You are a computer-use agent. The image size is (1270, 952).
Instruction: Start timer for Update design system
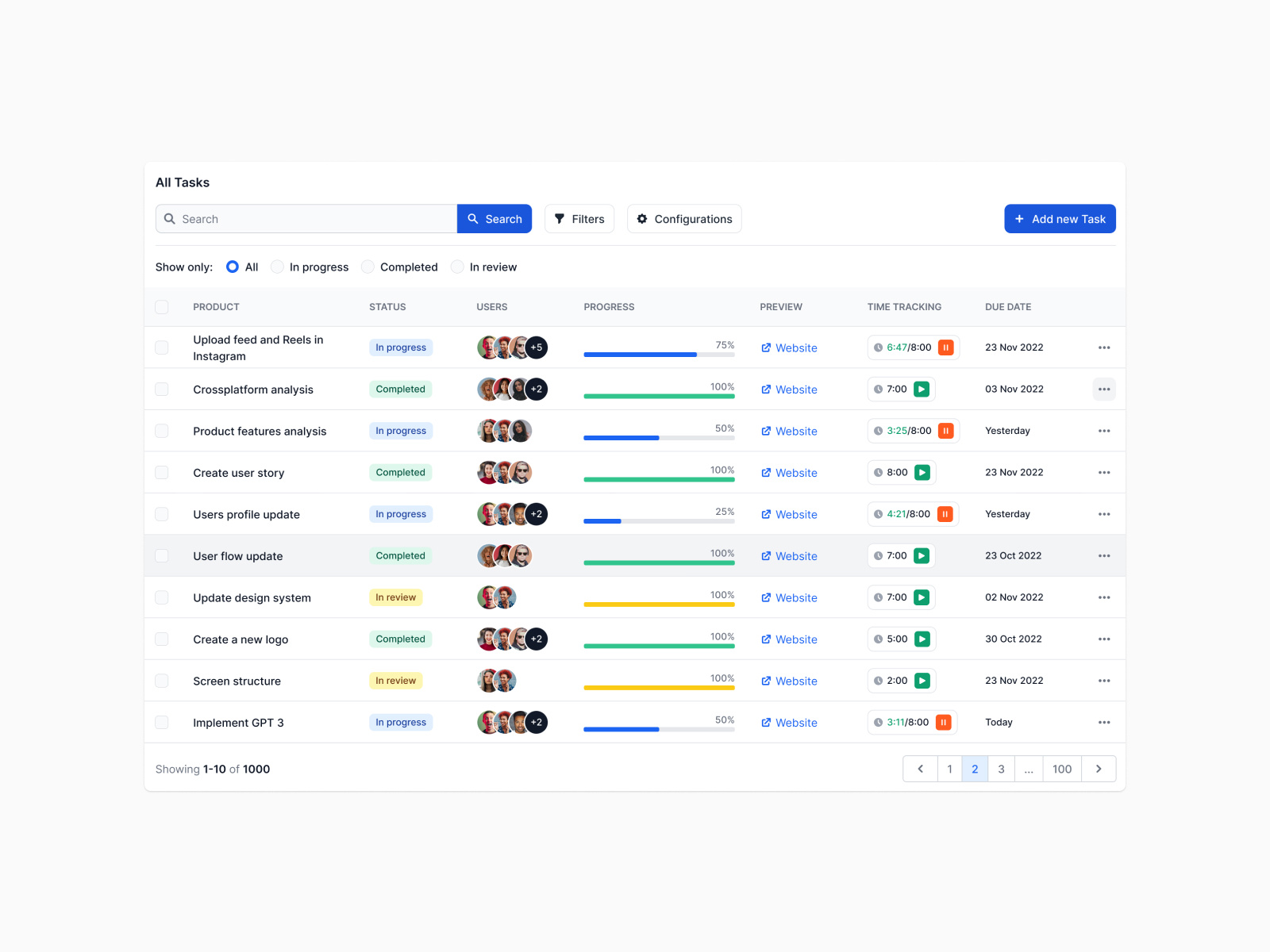click(922, 597)
